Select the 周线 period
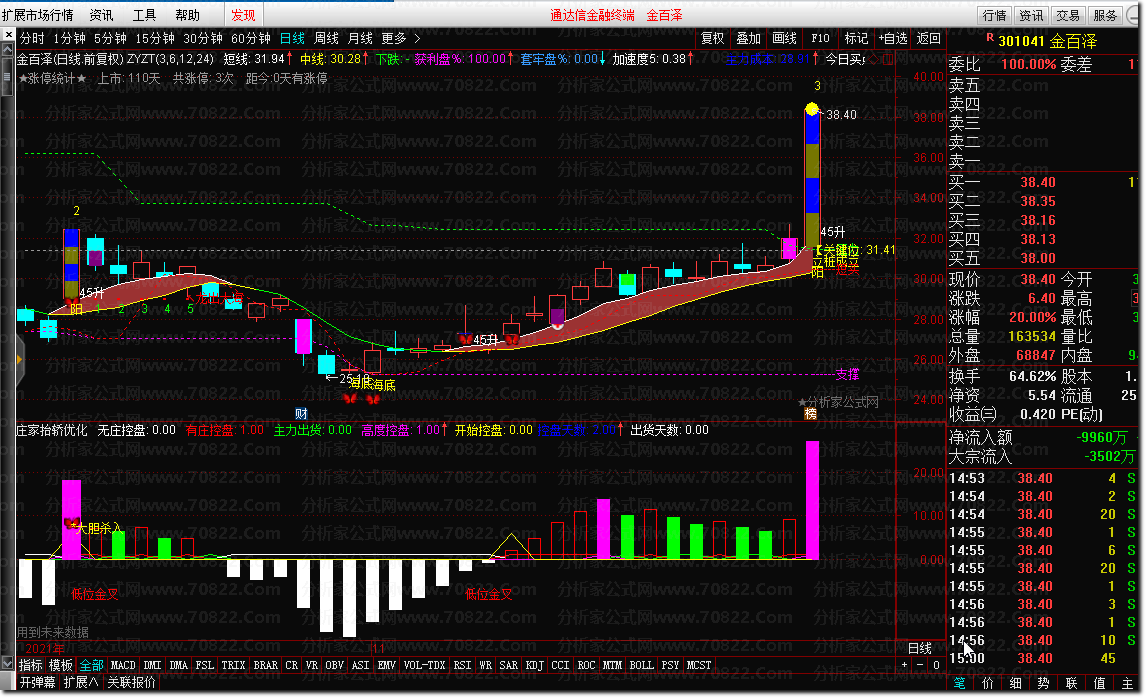This screenshot has width=1147, height=698. (x=326, y=38)
